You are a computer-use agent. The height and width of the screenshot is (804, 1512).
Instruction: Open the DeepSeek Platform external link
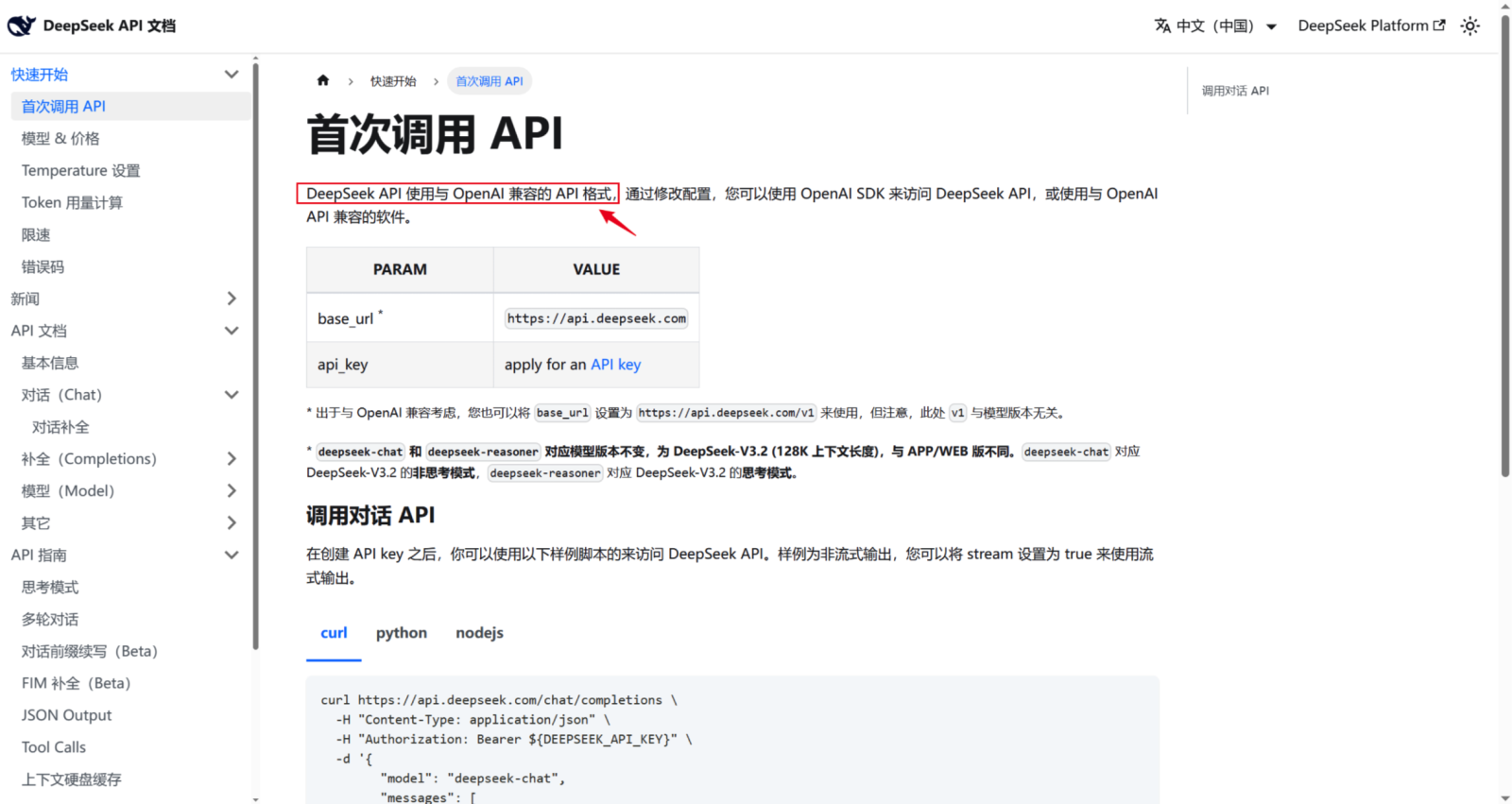1371,26
